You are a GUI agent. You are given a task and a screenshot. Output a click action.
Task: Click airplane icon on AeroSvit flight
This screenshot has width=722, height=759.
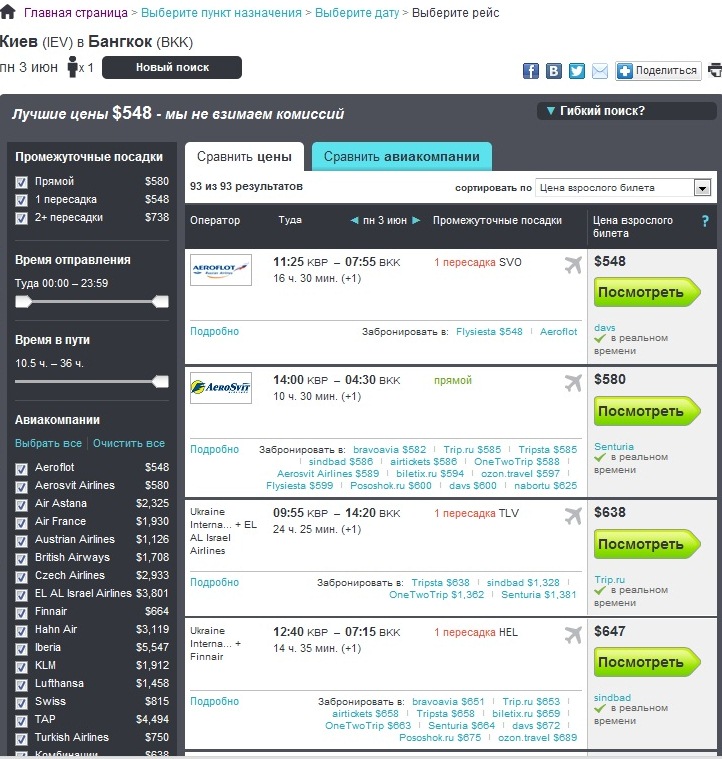(573, 383)
